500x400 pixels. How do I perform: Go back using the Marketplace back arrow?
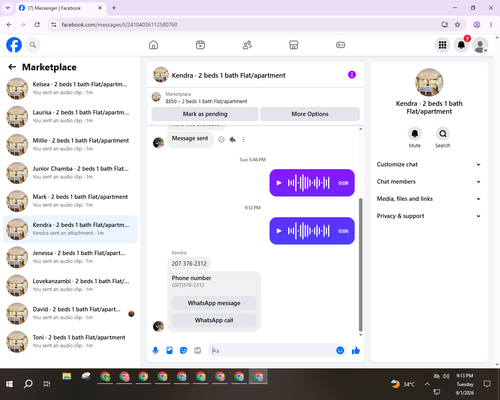click(12, 67)
